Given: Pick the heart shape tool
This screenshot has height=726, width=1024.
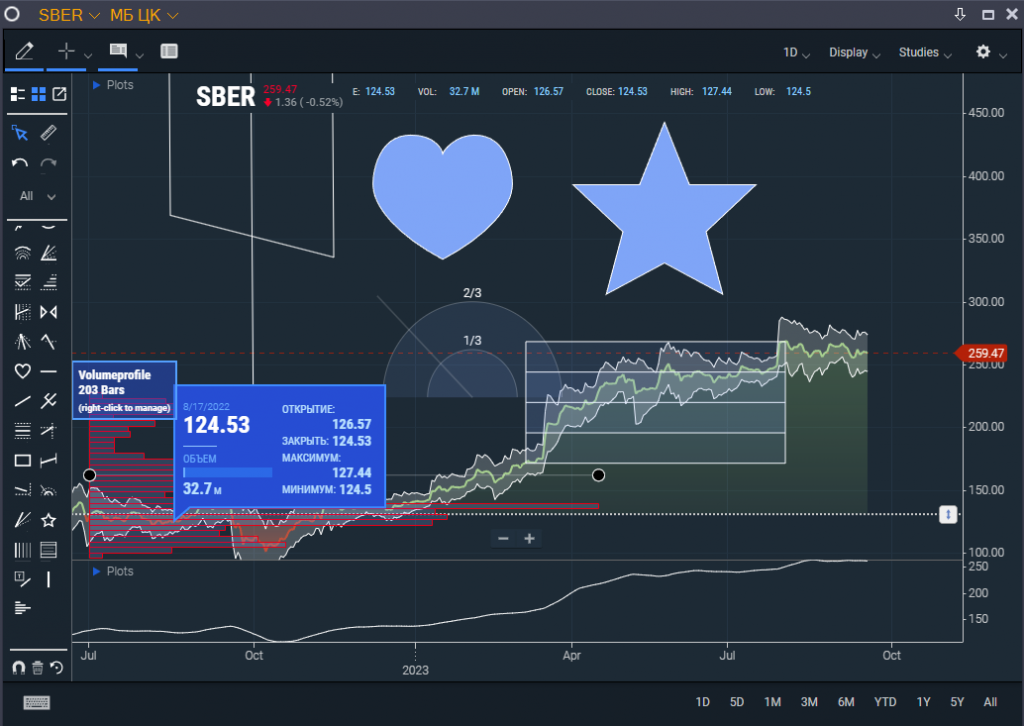Looking at the screenshot, I should 22,371.
